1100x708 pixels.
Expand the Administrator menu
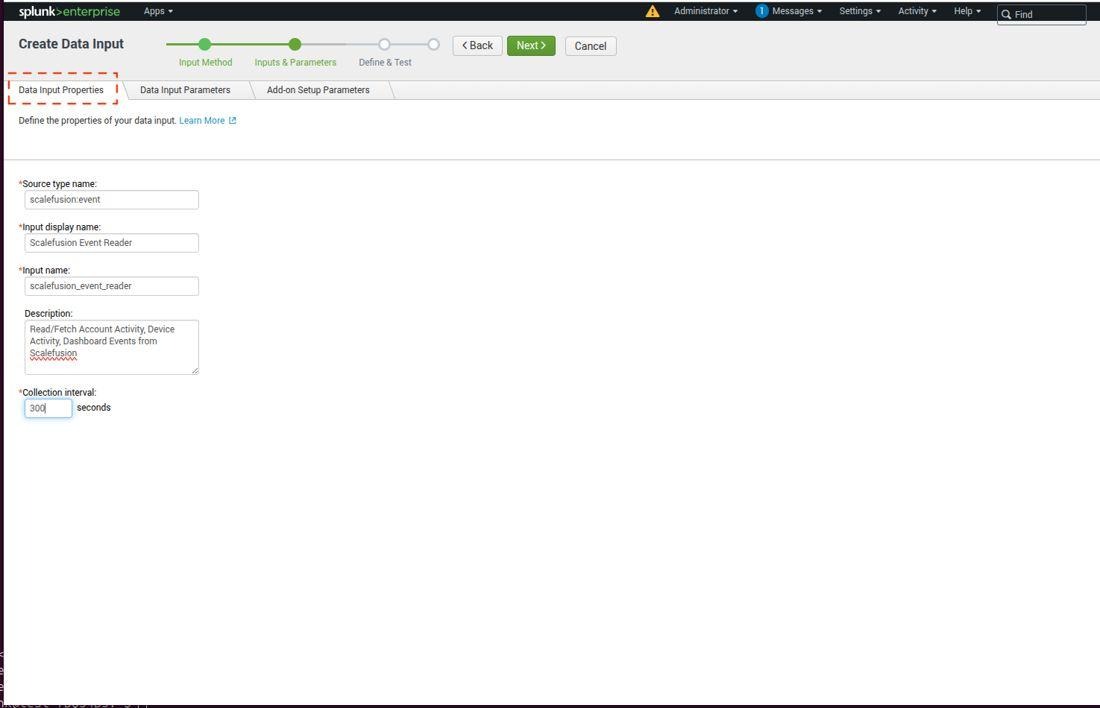point(706,11)
